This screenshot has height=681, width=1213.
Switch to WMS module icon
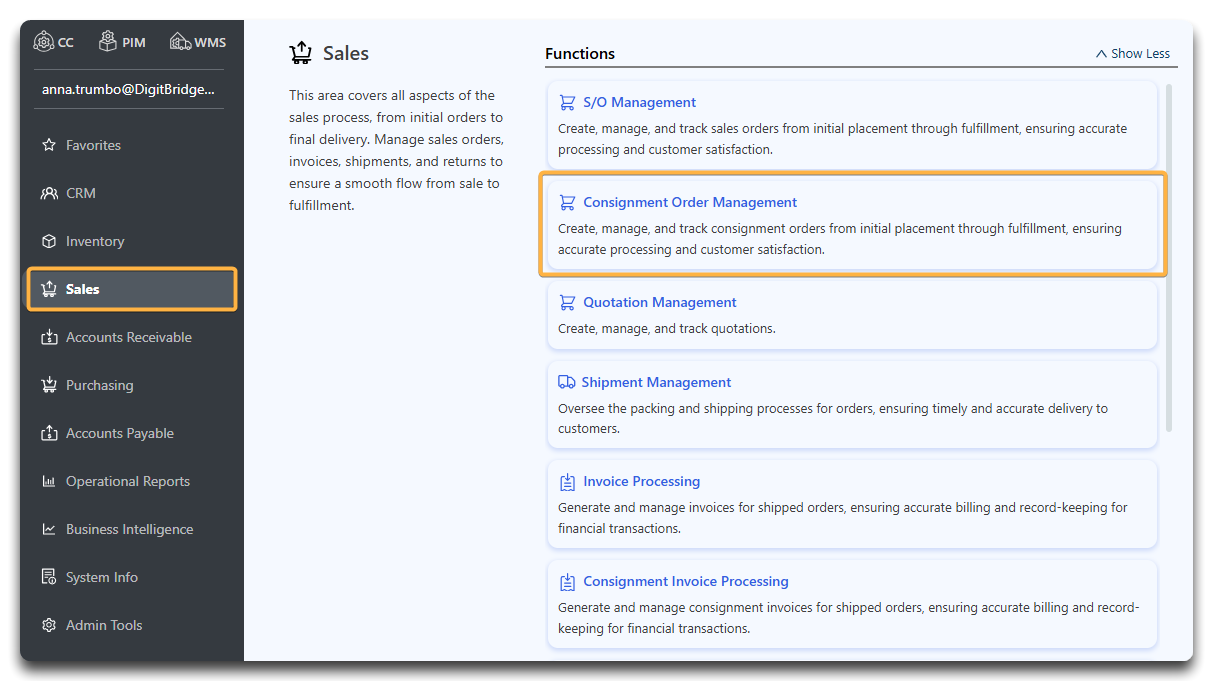tap(180, 42)
